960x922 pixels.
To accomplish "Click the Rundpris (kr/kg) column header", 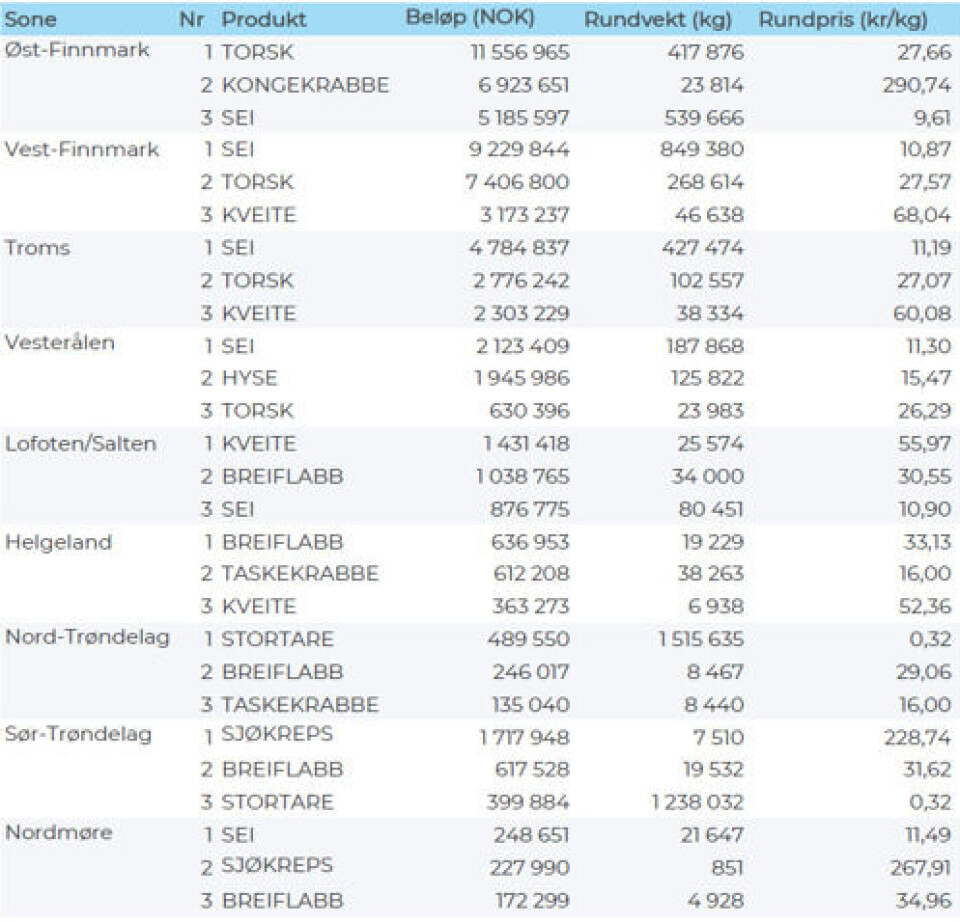I will (843, 19).
